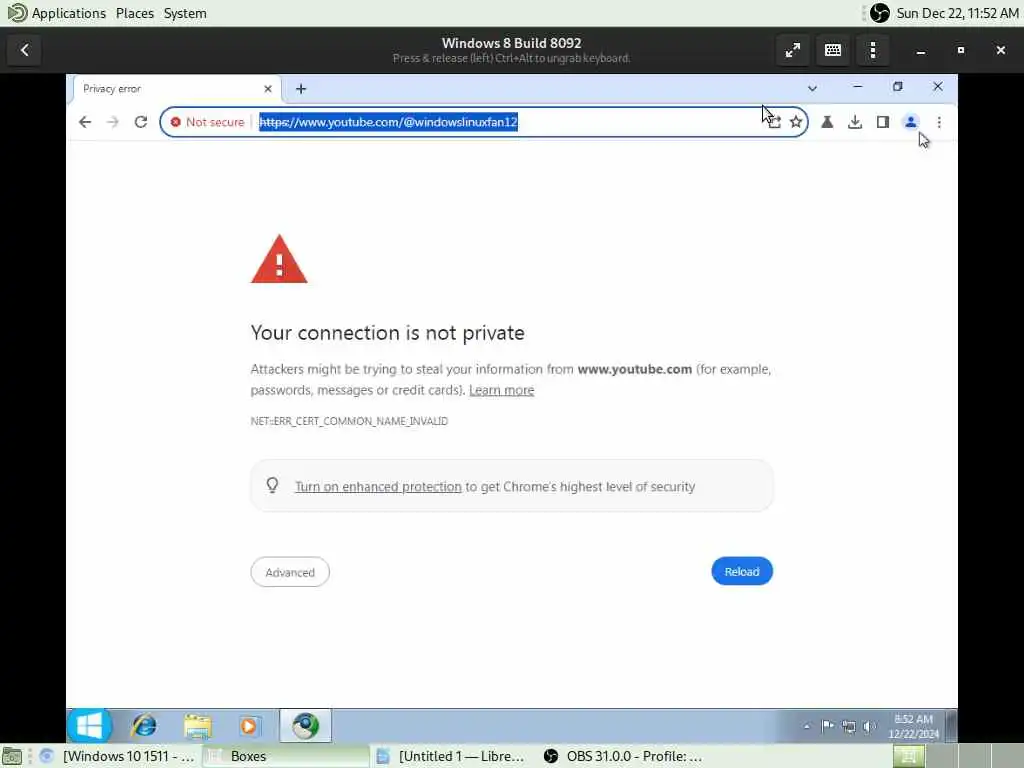Open the Boxes header three-dot menu

coord(873,50)
